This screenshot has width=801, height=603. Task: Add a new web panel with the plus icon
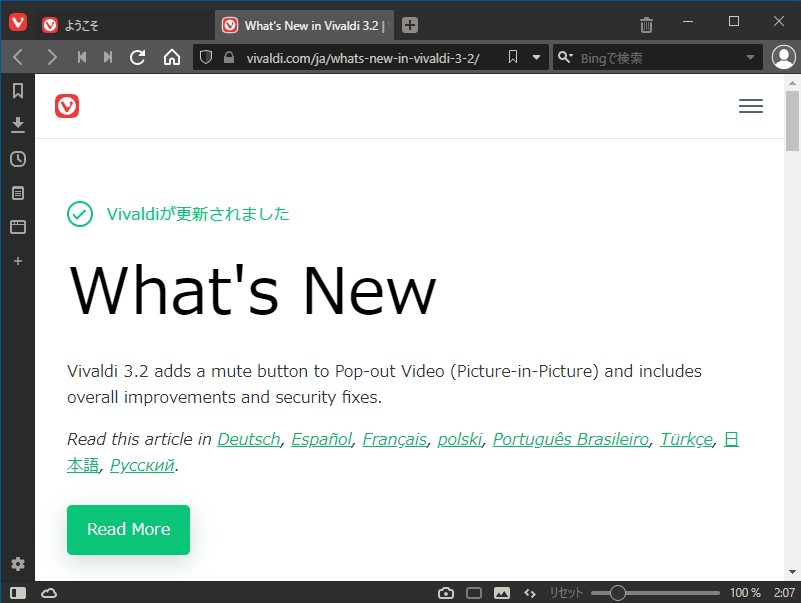[x=17, y=261]
